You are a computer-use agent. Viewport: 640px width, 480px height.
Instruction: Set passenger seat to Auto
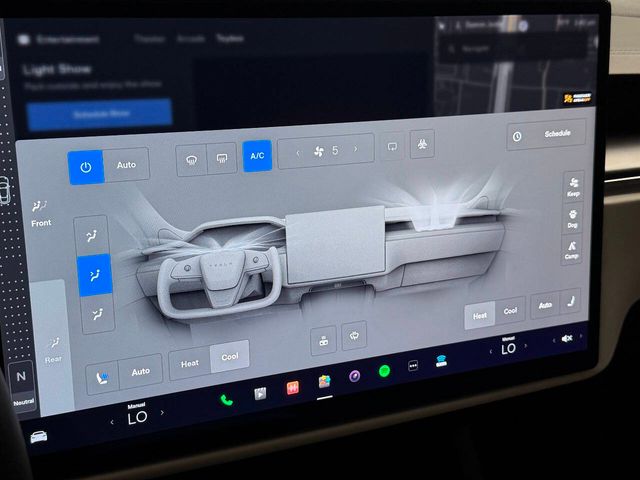pos(545,305)
